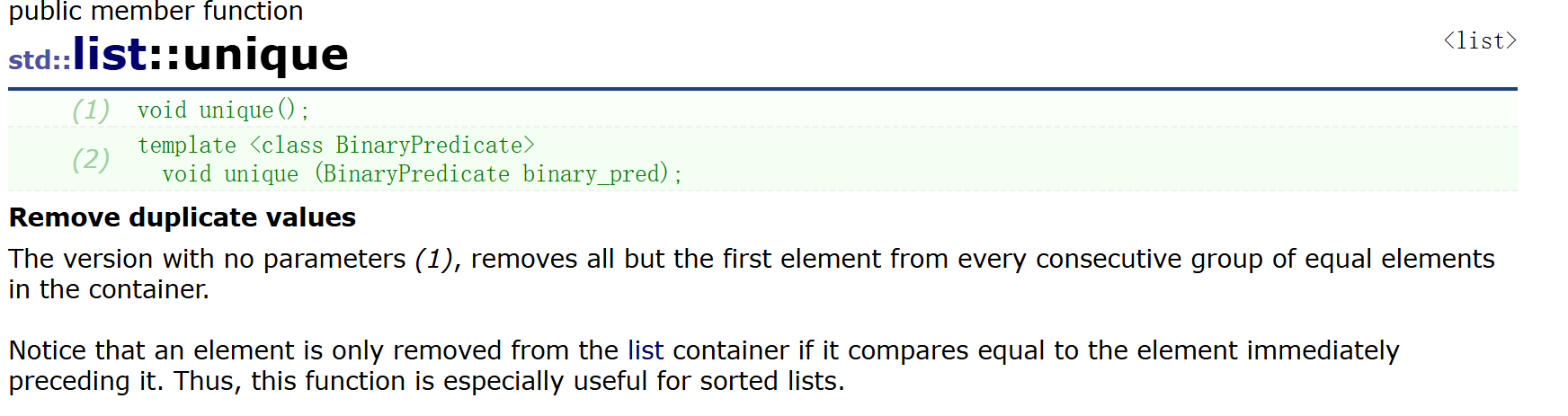
Task: Click the text "in the container."
Action: pyautogui.click(x=109, y=289)
